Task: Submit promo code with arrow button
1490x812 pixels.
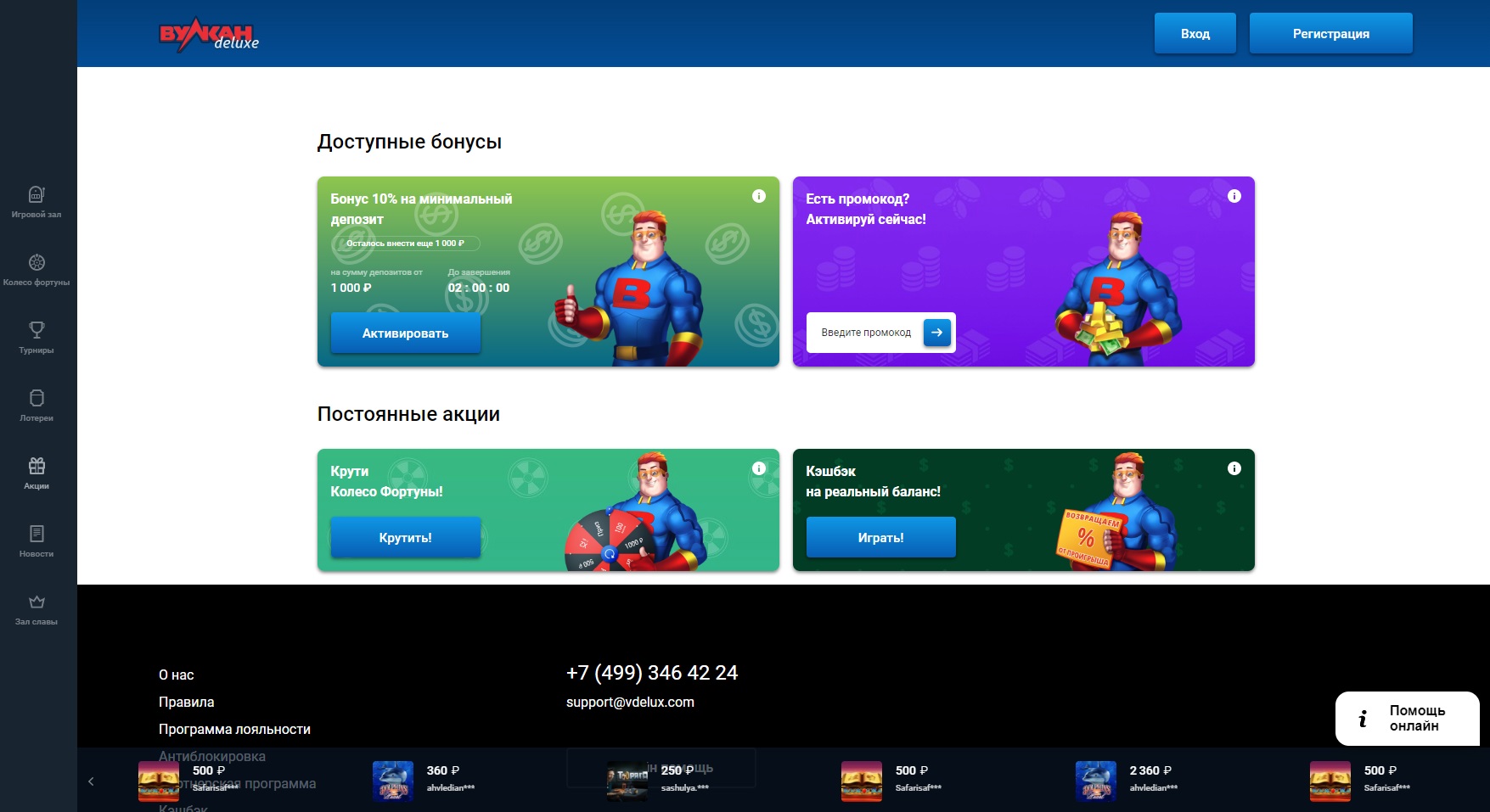Action: coord(936,333)
